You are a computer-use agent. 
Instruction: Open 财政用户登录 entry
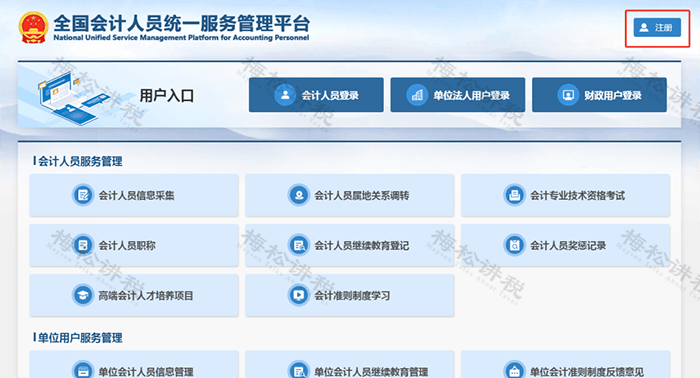599,95
